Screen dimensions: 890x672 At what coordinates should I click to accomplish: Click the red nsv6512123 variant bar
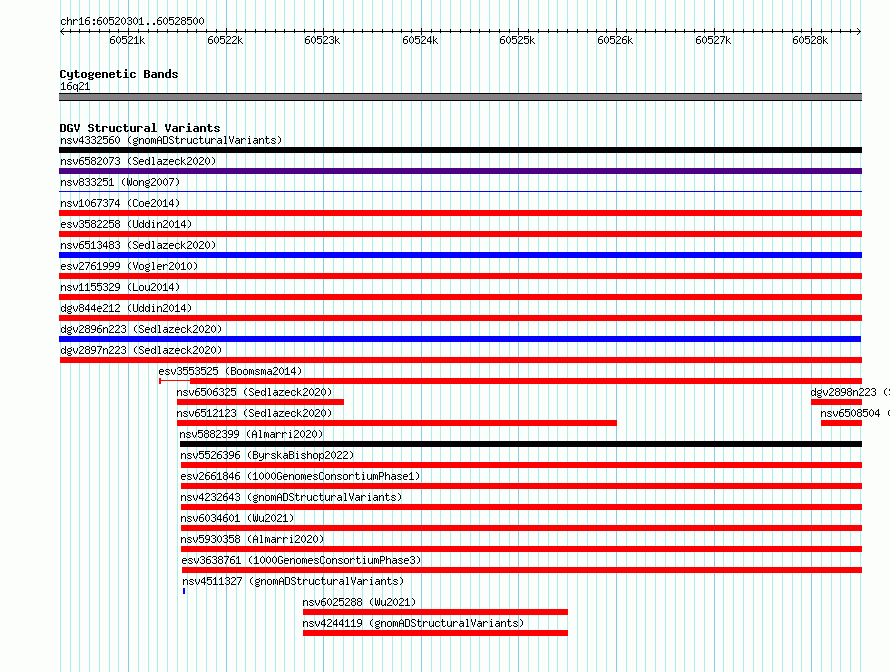[x=397, y=423]
